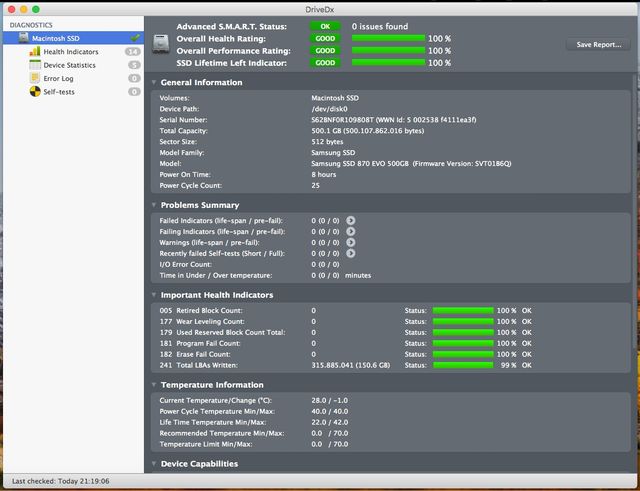Open details arrow for Recently failed Self-tests
640x491 pixels.
(x=351, y=253)
